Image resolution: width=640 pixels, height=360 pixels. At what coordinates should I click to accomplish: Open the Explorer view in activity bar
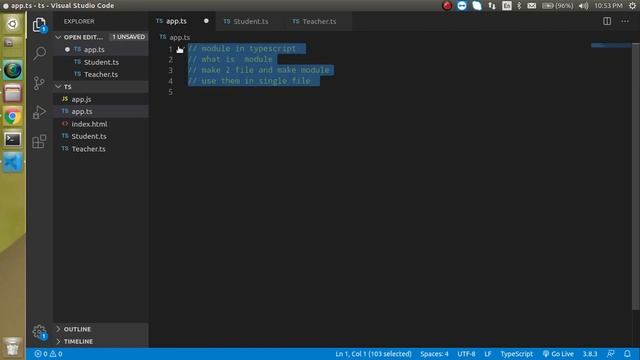[x=39, y=25]
